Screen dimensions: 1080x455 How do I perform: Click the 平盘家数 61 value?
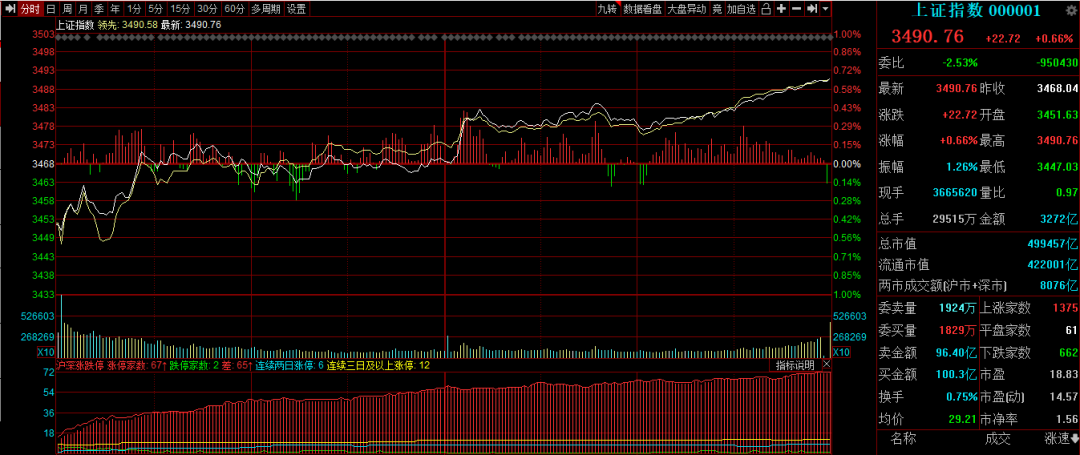click(x=1071, y=330)
